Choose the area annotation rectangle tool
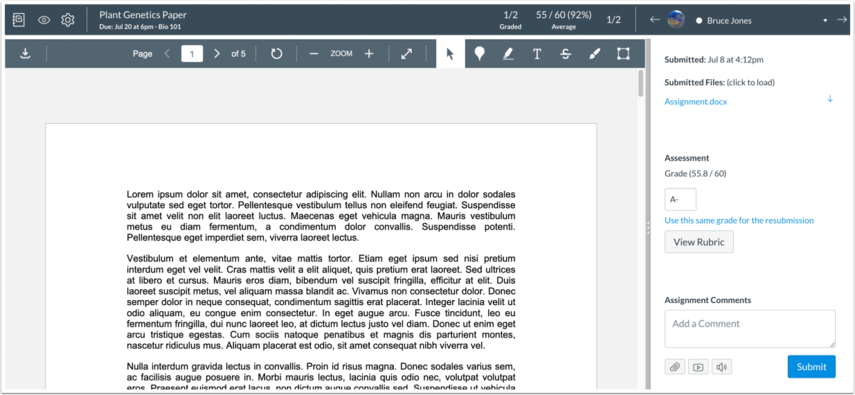855x395 pixels. pos(623,53)
